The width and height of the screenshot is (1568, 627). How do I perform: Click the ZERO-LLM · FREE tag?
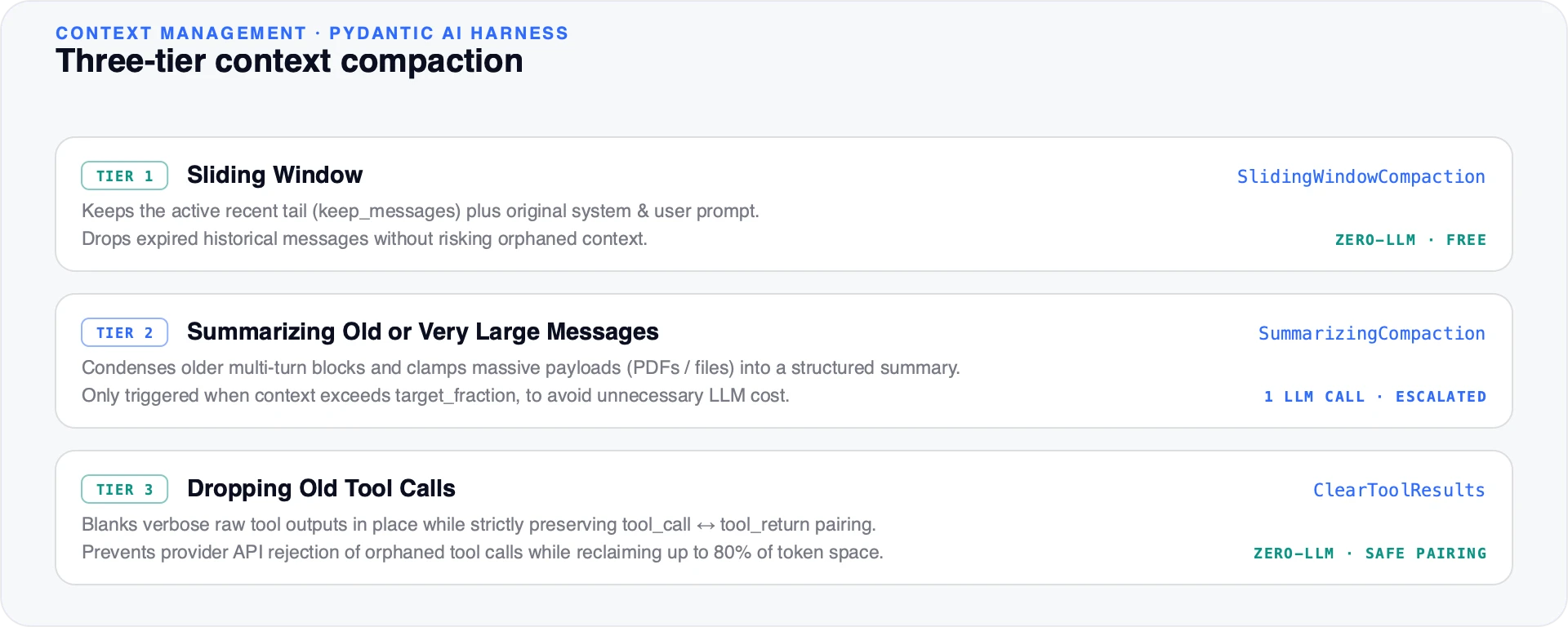1410,240
